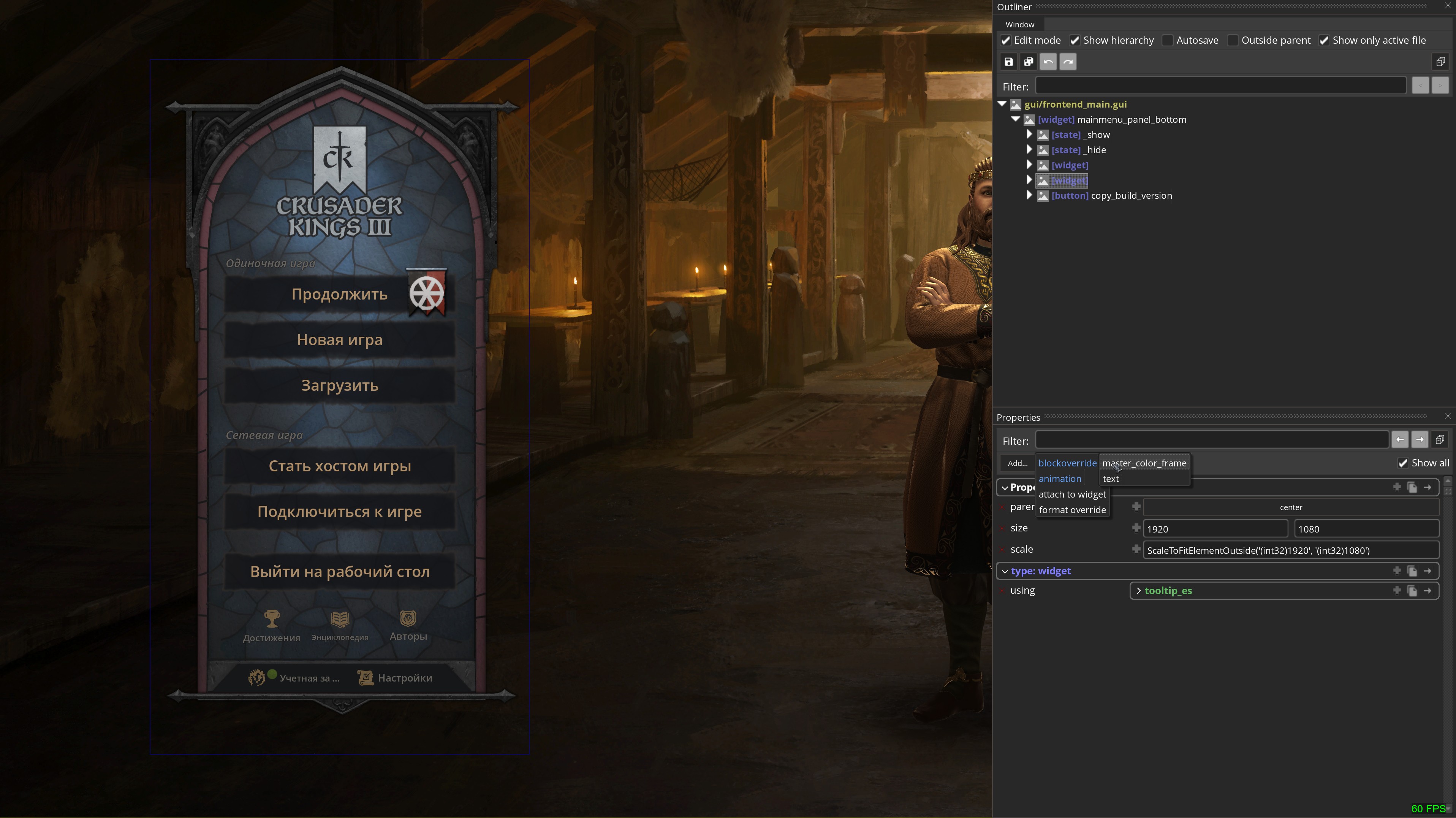The image size is (1456, 818).
Task: Redo with the right curved arrow icon
Action: (1068, 62)
